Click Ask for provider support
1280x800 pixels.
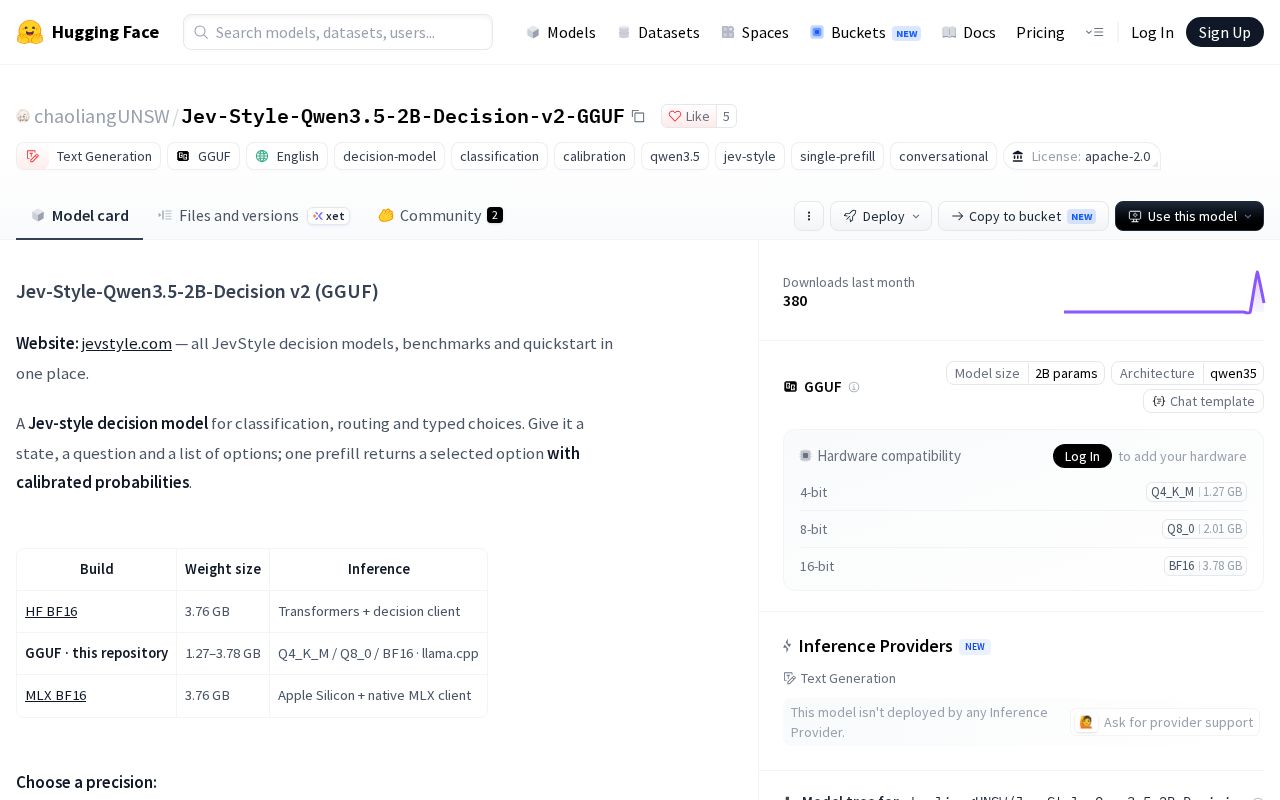[1165, 722]
